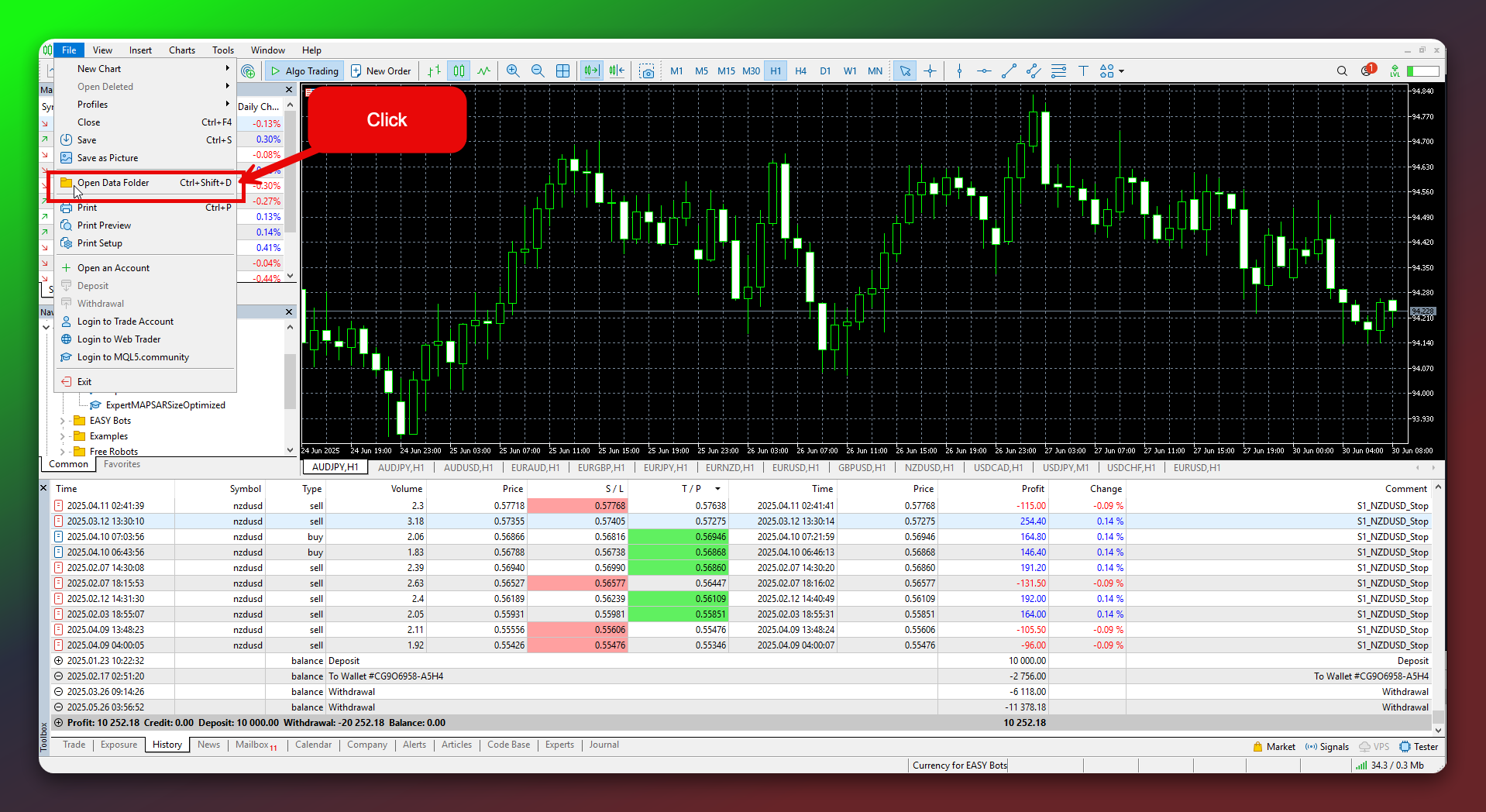Click the search magnifier icon
Viewport: 1486px width, 812px height.
[x=1342, y=71]
